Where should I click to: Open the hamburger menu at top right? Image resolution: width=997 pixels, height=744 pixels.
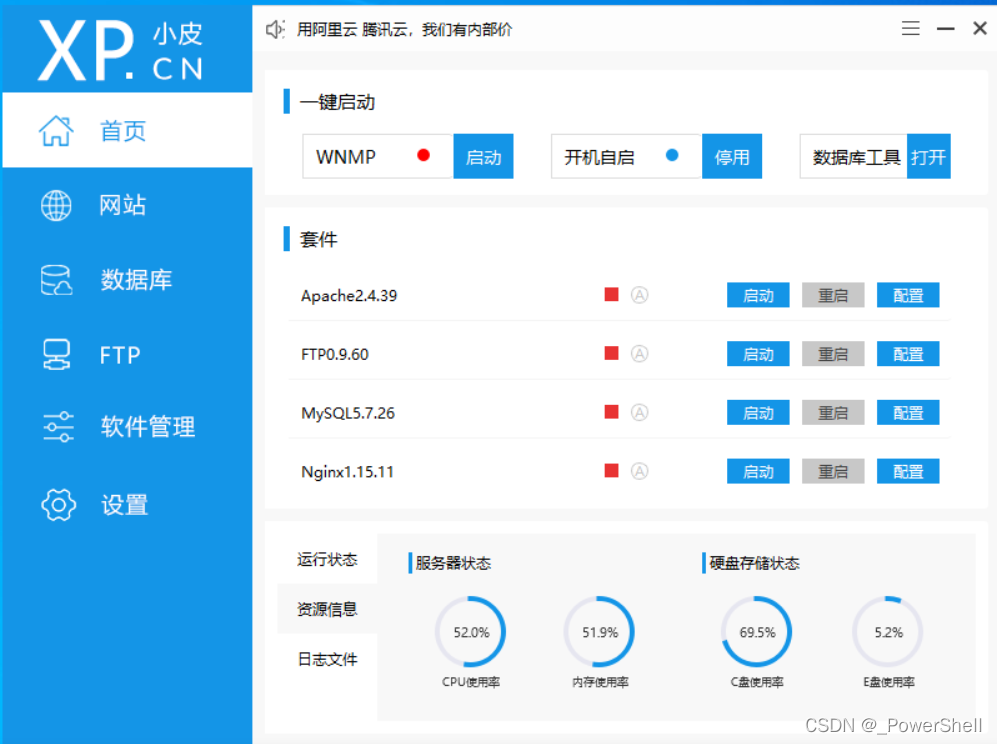(910, 28)
